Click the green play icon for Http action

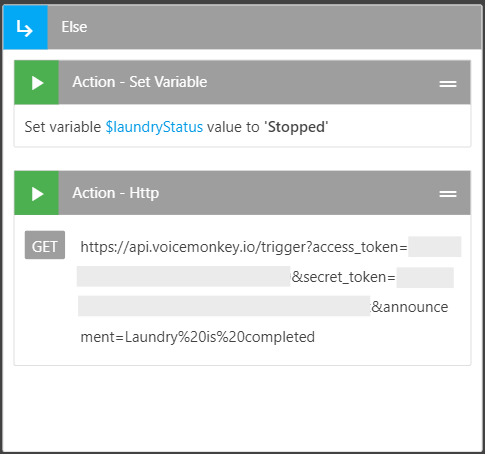point(37,193)
